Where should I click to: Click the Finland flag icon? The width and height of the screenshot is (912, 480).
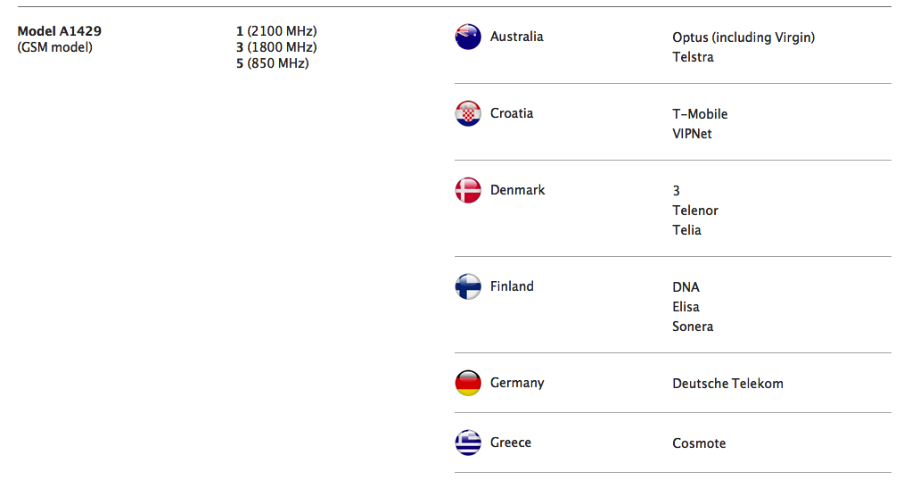click(468, 287)
